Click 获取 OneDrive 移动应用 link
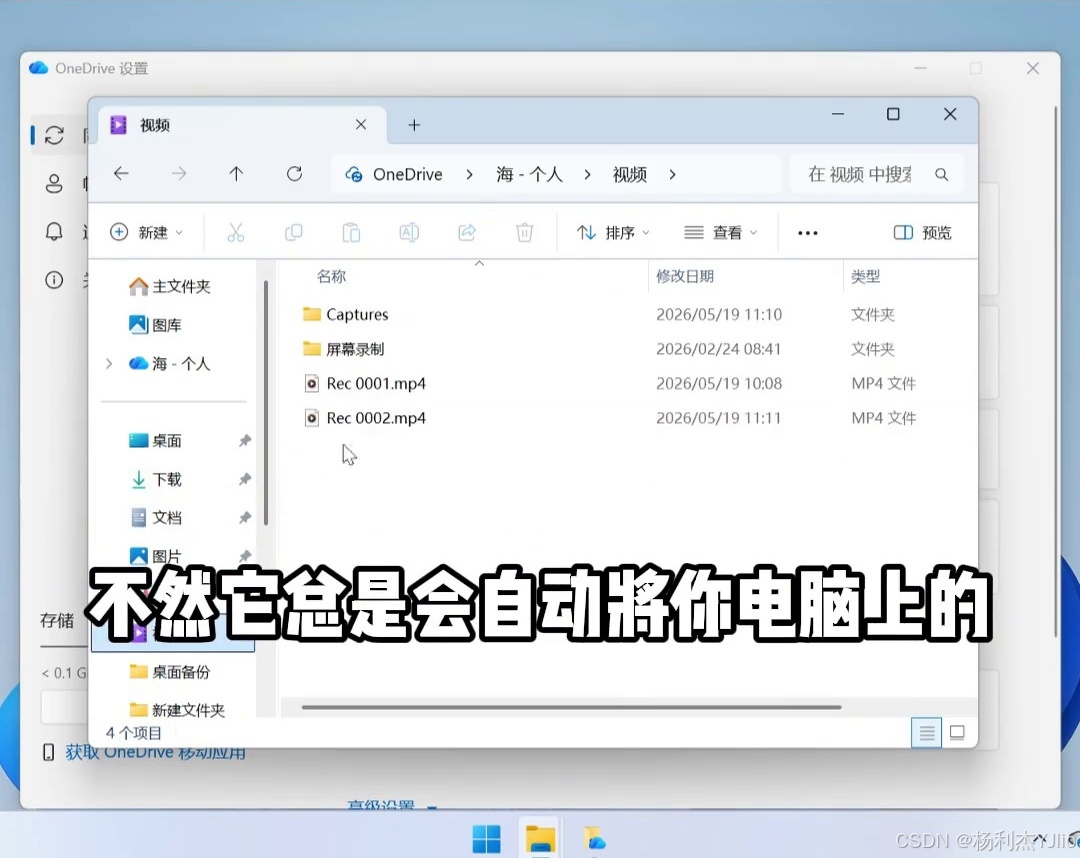The width and height of the screenshot is (1080, 858). (x=156, y=753)
